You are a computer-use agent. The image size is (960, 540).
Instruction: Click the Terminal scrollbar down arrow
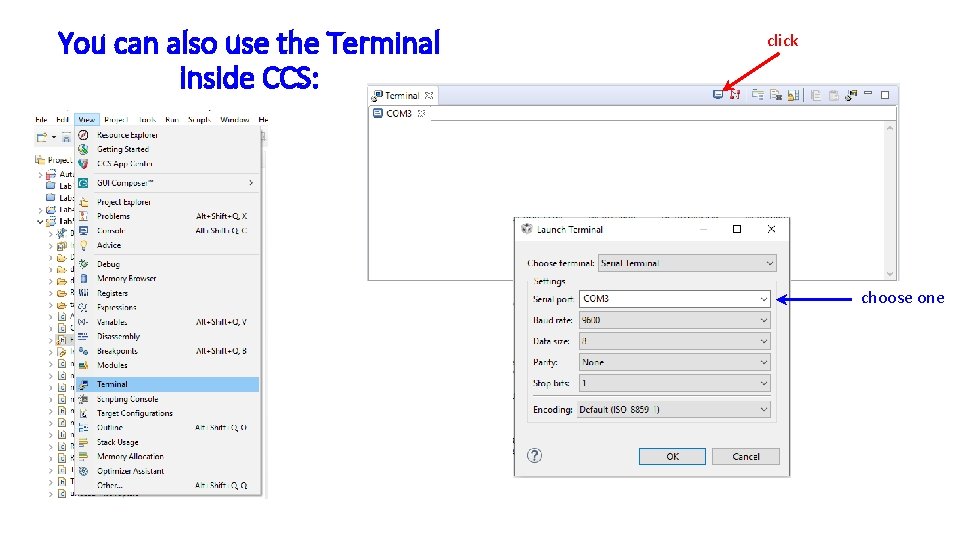click(x=890, y=274)
